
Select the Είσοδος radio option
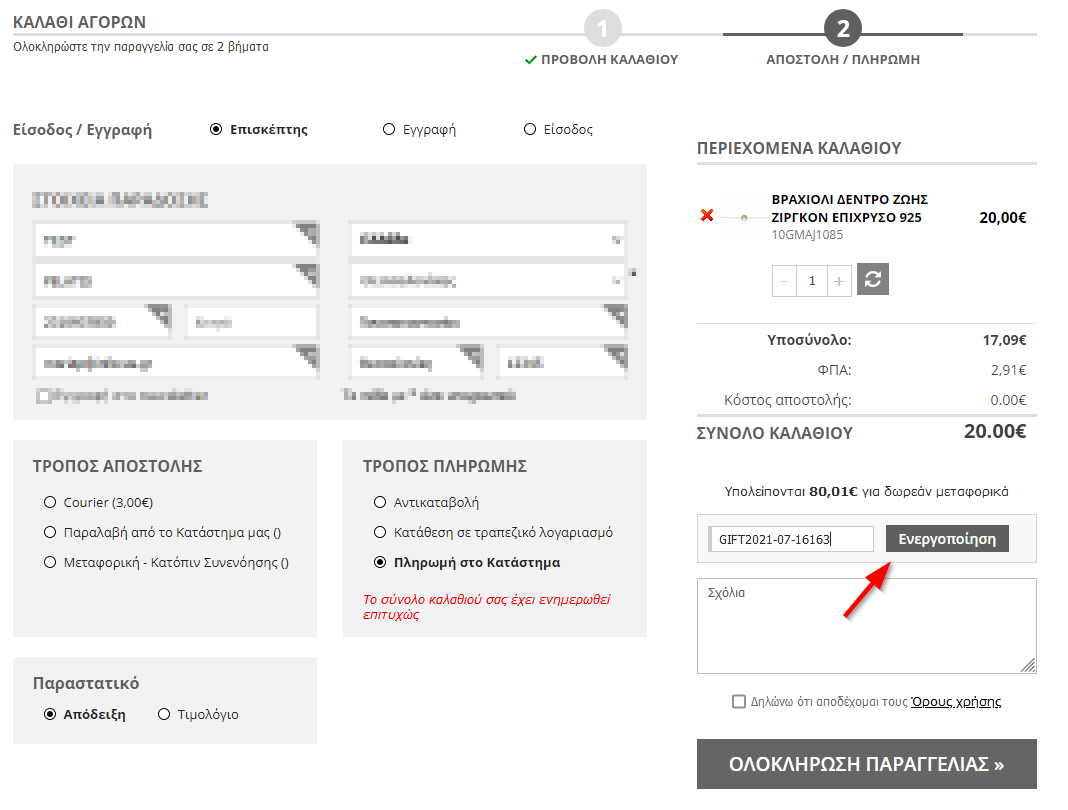coord(530,130)
